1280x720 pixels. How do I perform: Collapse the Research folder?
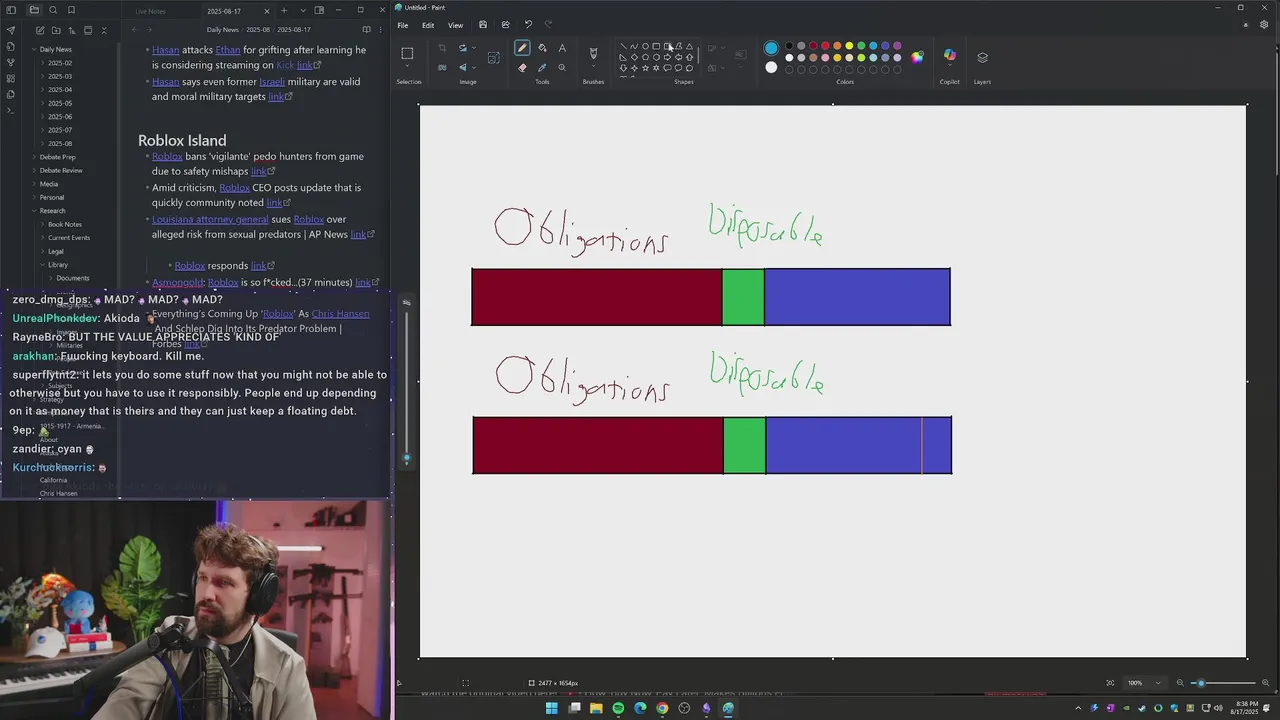[34, 211]
